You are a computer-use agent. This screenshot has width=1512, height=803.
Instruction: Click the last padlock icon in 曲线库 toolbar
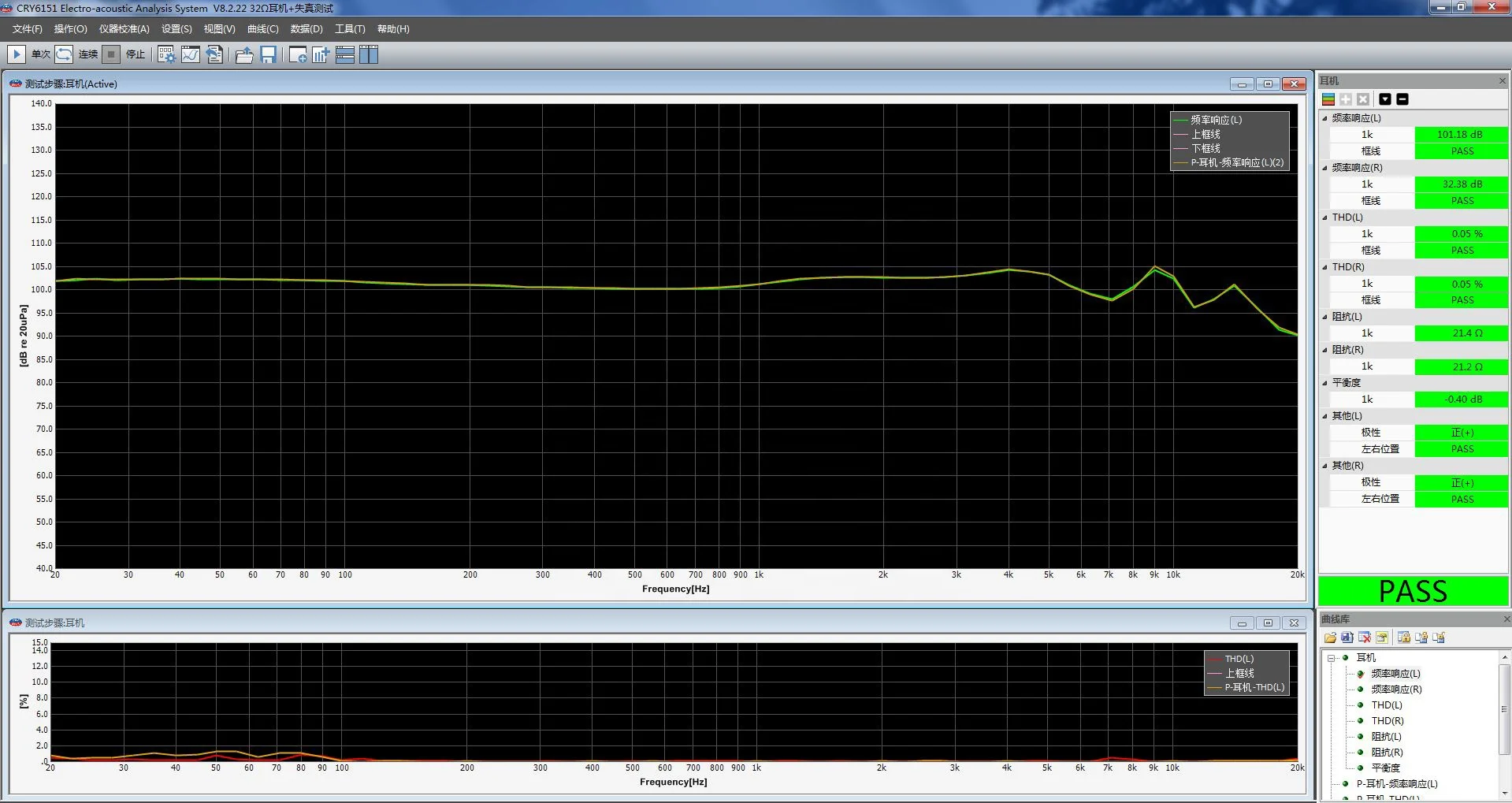(x=1439, y=638)
